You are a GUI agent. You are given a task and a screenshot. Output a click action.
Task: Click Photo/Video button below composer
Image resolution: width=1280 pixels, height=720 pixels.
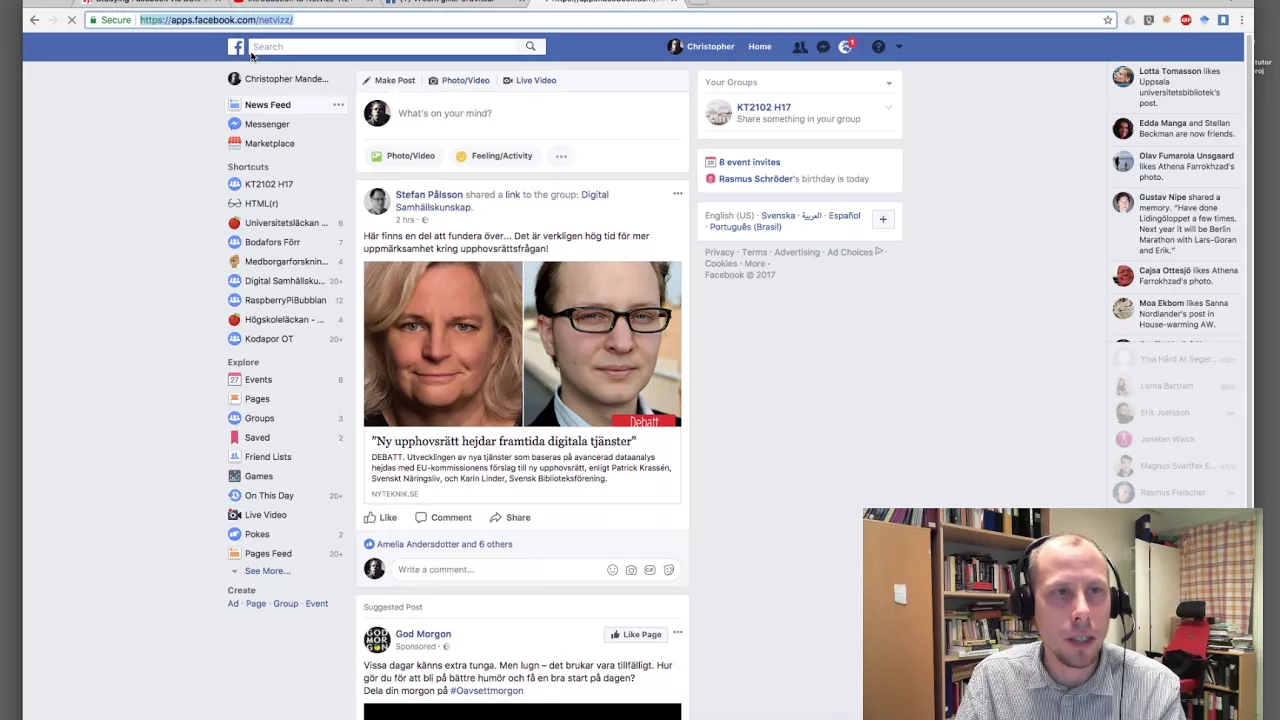click(x=403, y=156)
